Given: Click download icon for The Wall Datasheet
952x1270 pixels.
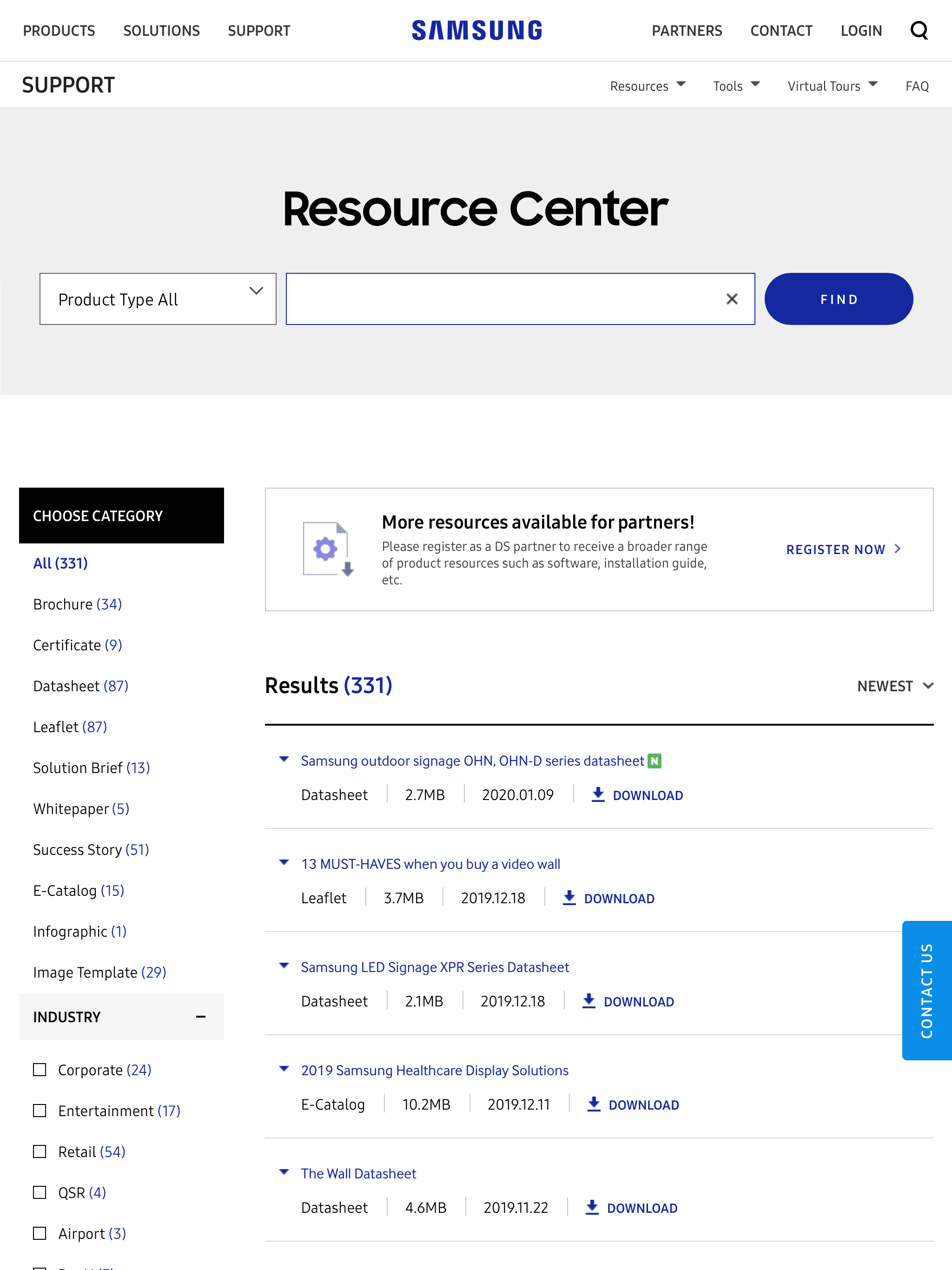Looking at the screenshot, I should pos(592,1207).
